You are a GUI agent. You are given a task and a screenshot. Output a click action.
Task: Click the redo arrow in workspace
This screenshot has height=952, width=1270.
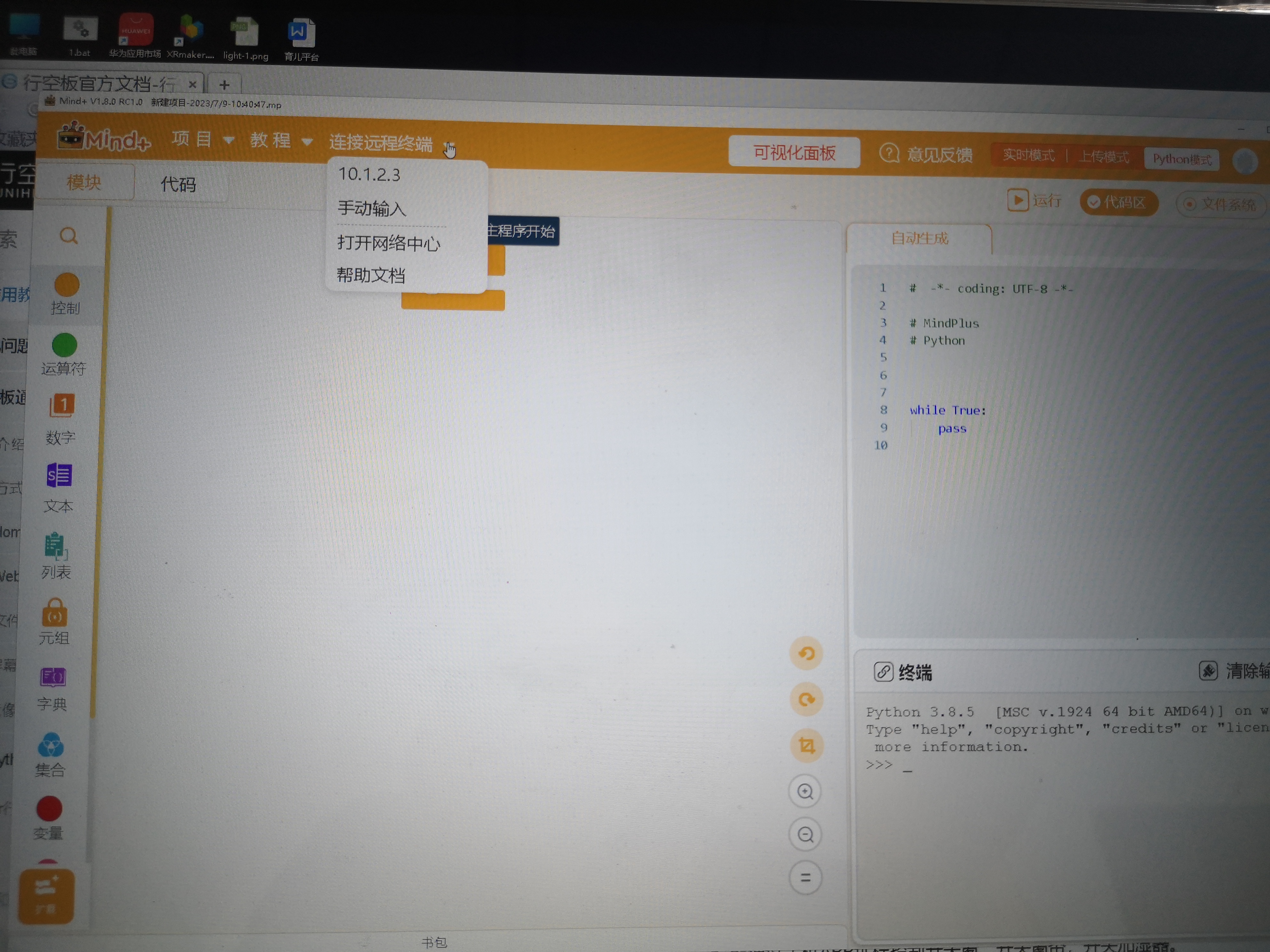tap(807, 700)
